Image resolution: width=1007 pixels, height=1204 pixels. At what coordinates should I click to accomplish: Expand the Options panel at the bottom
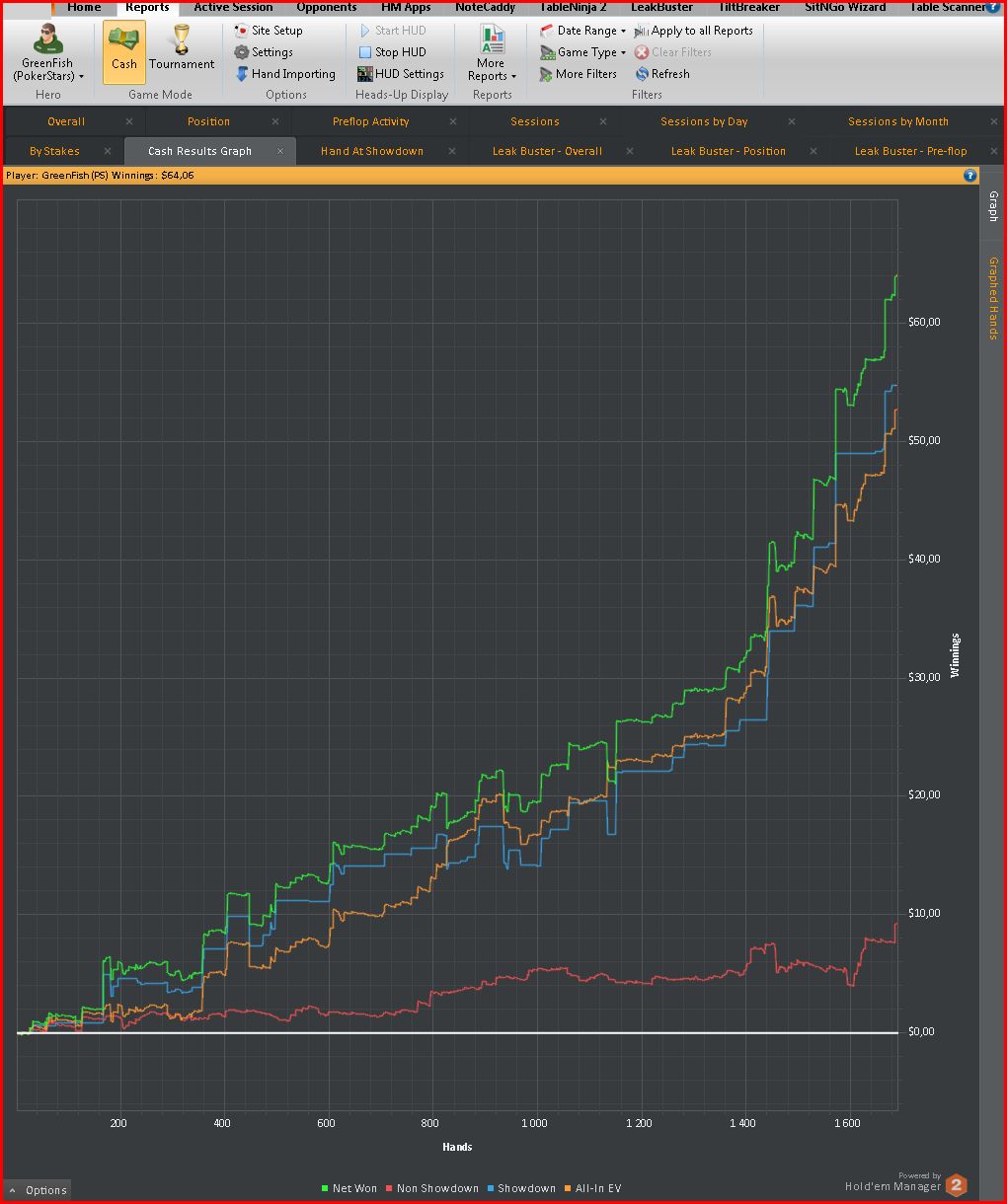tap(37, 1190)
